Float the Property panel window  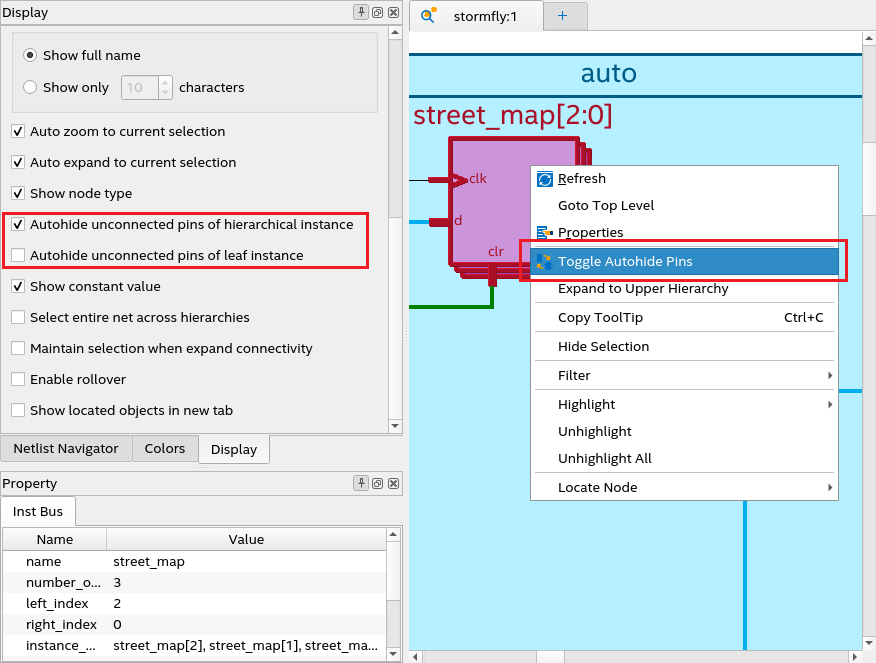point(377,484)
